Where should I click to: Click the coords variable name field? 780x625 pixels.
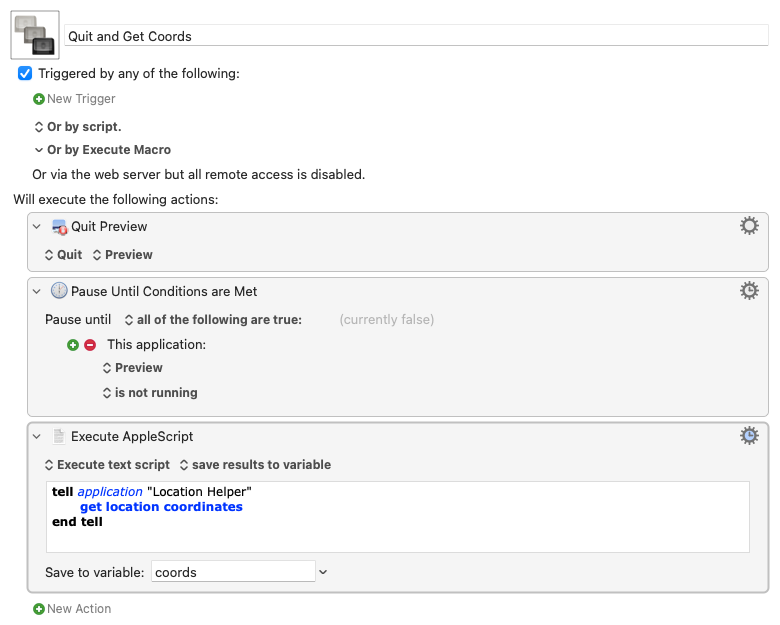click(233, 572)
